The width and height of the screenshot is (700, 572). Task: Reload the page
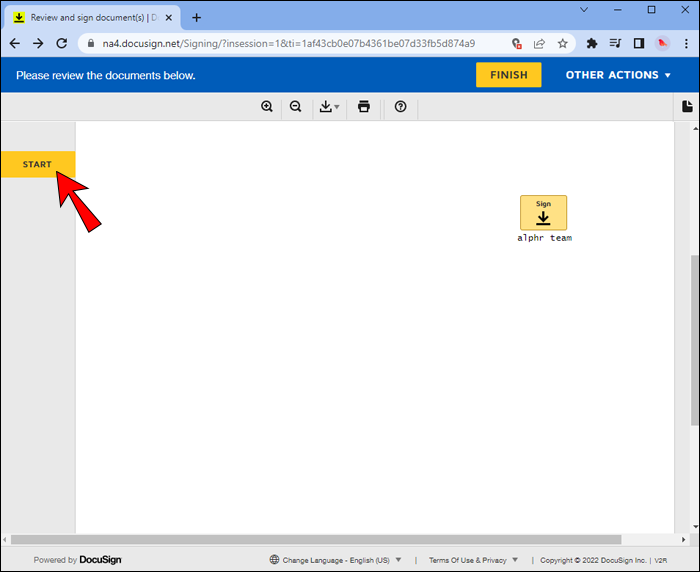62,43
